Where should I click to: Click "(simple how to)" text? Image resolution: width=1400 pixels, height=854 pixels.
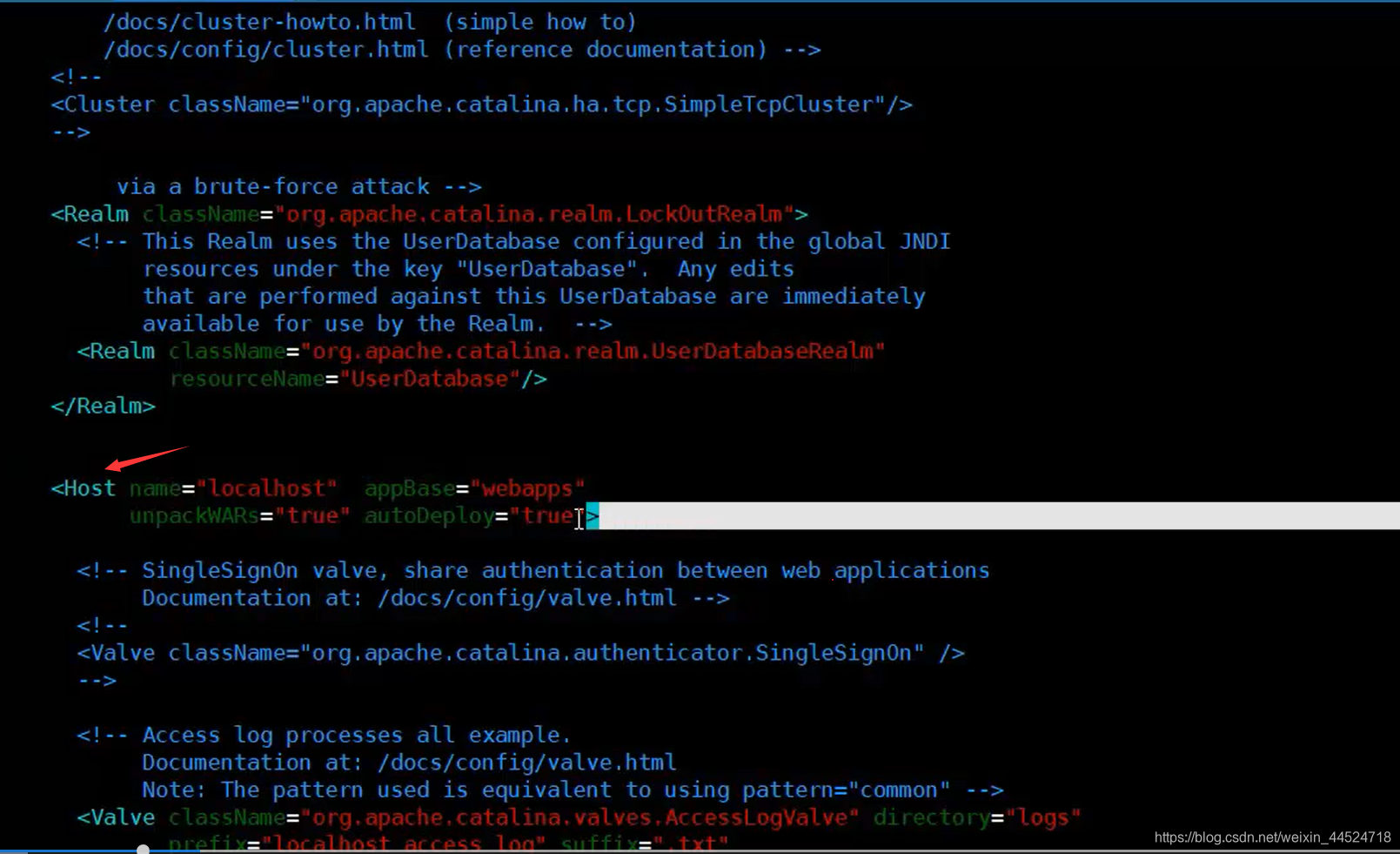tap(540, 22)
